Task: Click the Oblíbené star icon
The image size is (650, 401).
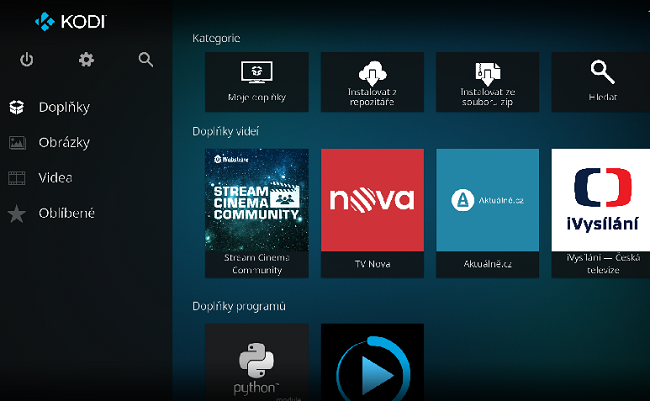Action: 17,214
